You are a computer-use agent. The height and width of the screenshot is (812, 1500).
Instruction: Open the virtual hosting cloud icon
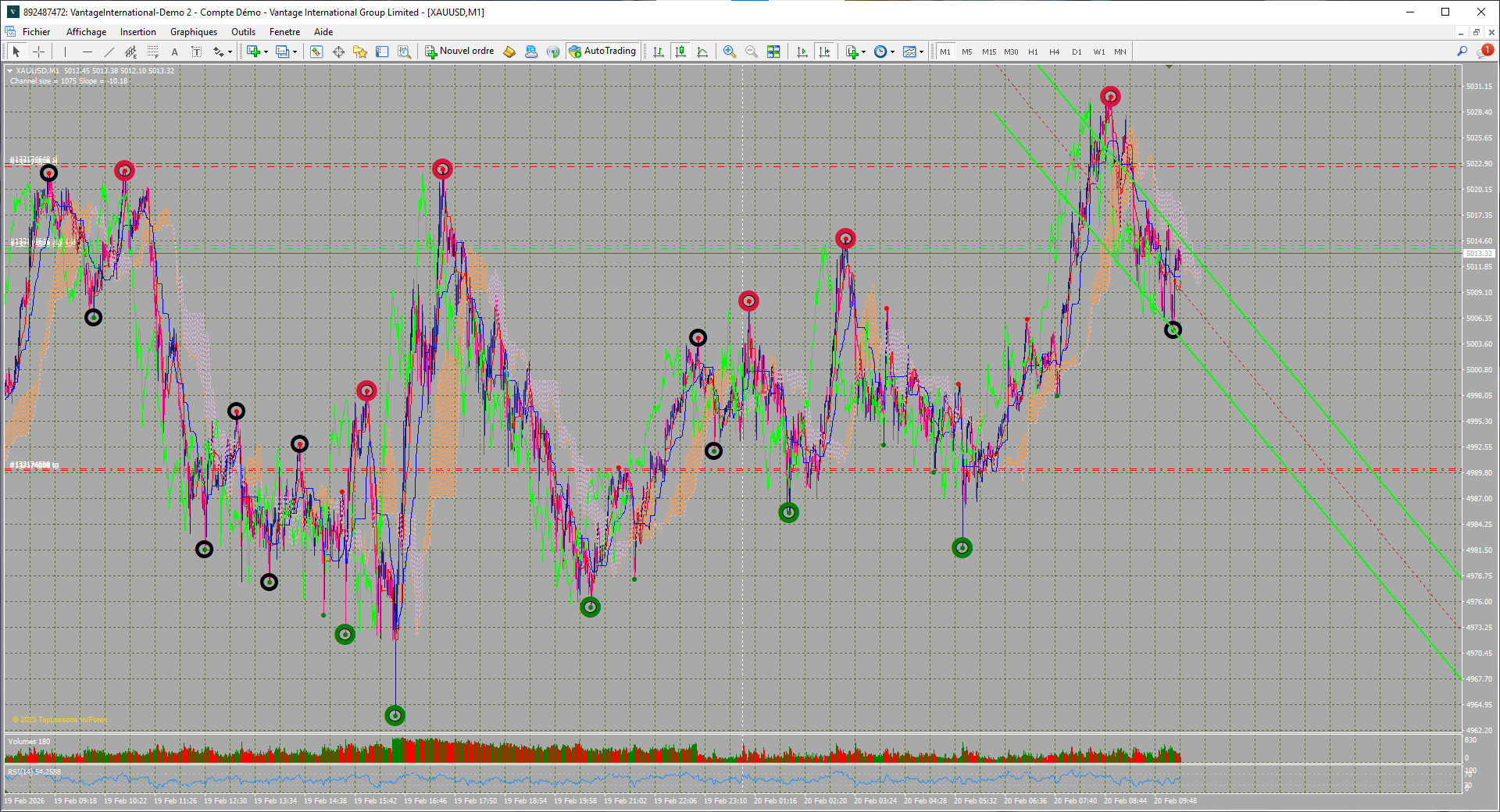[x=531, y=52]
